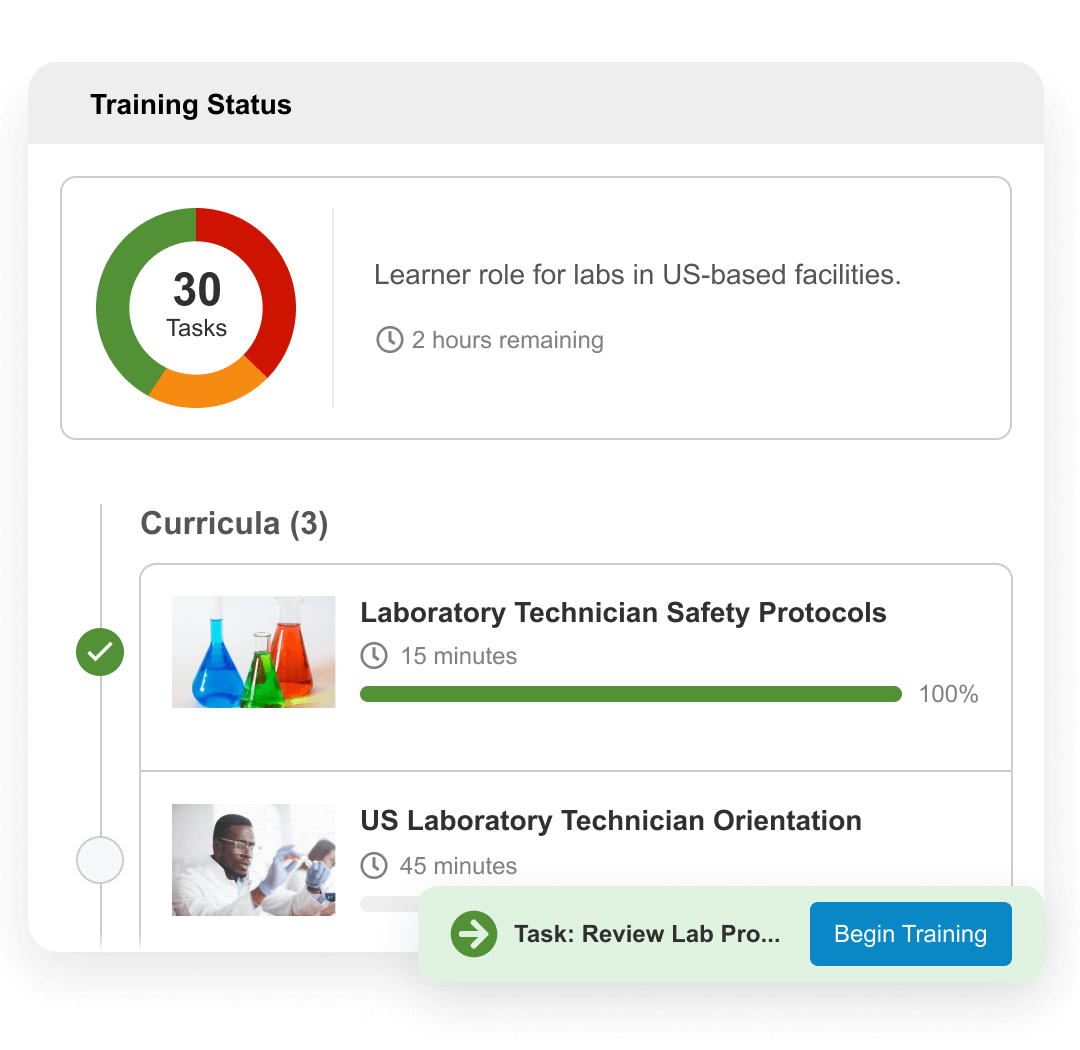The width and height of the screenshot is (1080, 1050).
Task: Click the Begin Training button
Action: pyautogui.click(x=910, y=934)
